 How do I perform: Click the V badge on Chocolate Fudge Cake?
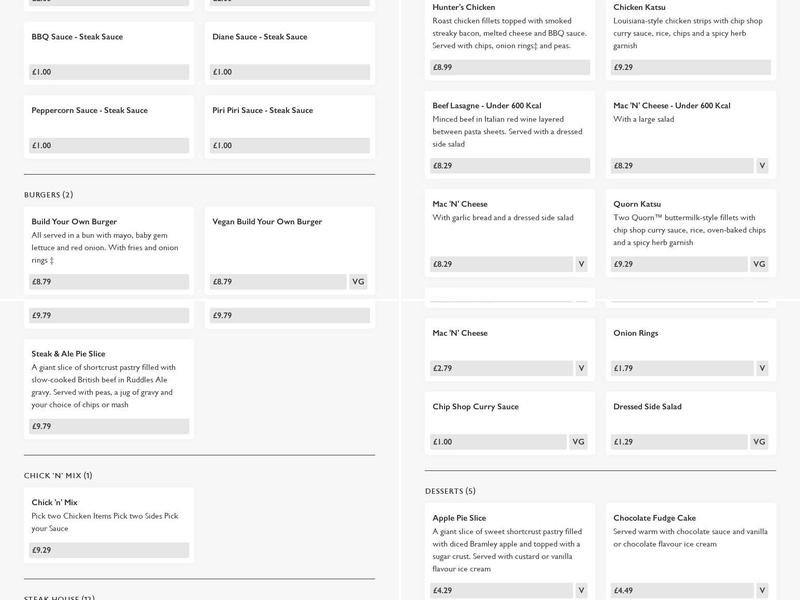(x=762, y=590)
